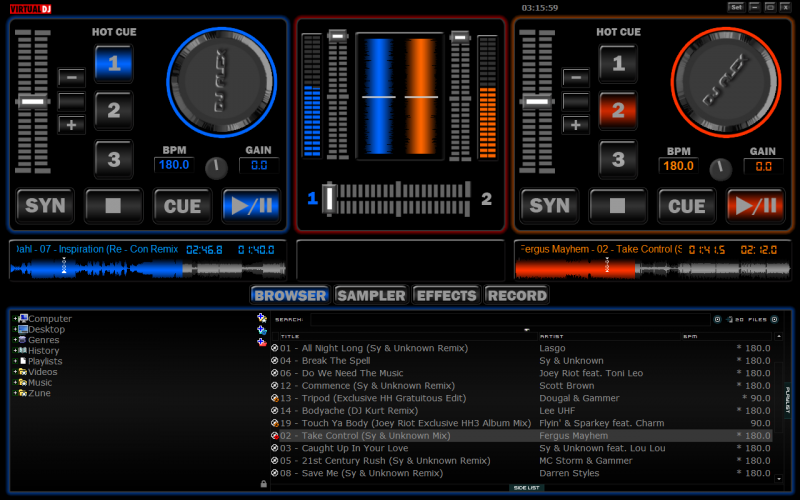Click the Computer icon in folder tree
The height and width of the screenshot is (500, 800).
click(23, 318)
